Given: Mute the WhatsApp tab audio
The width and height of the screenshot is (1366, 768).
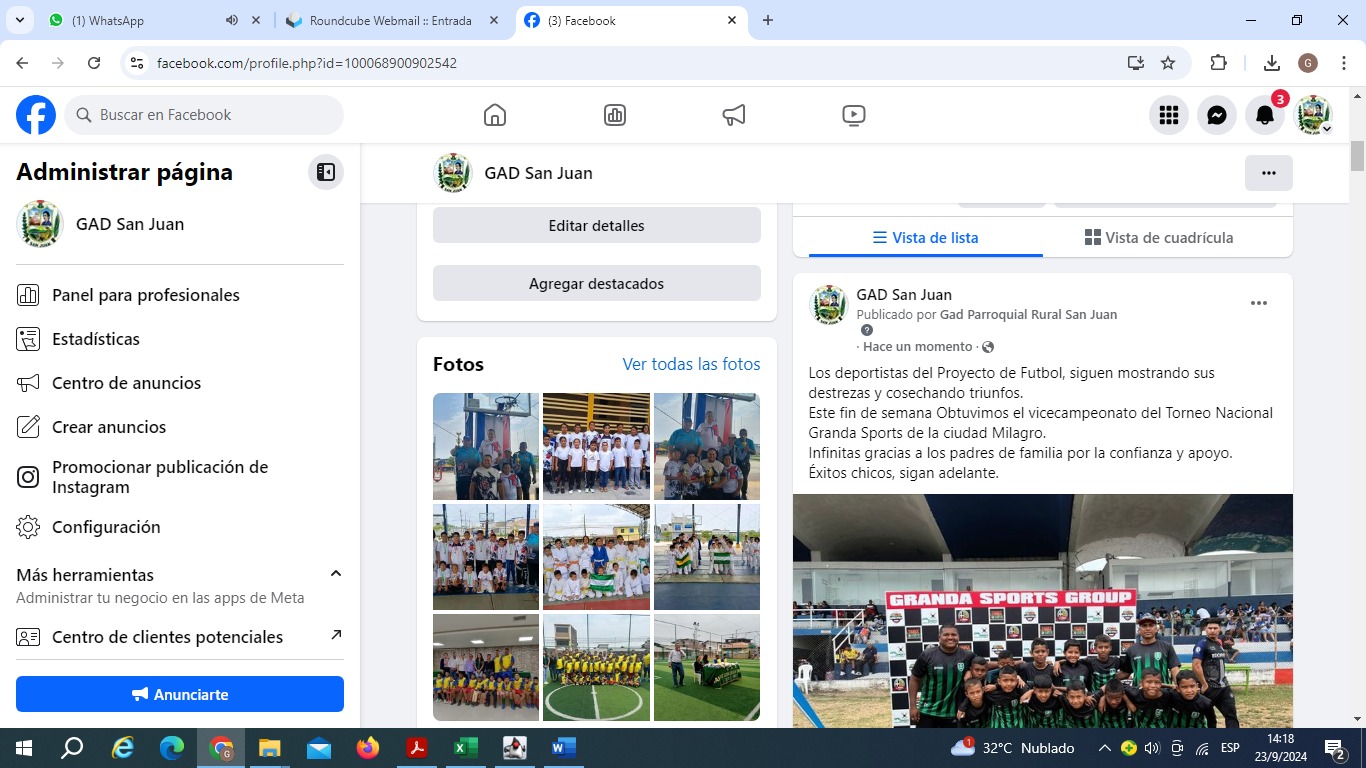Looking at the screenshot, I should pos(232,20).
